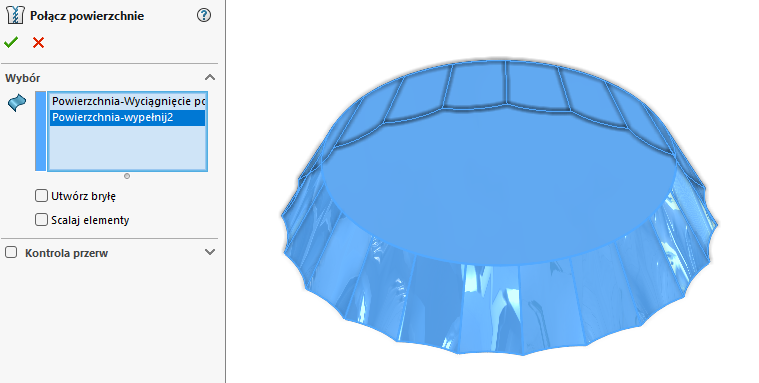
Task: Enable Utwórz bryłę checkbox
Action: pyautogui.click(x=41, y=196)
